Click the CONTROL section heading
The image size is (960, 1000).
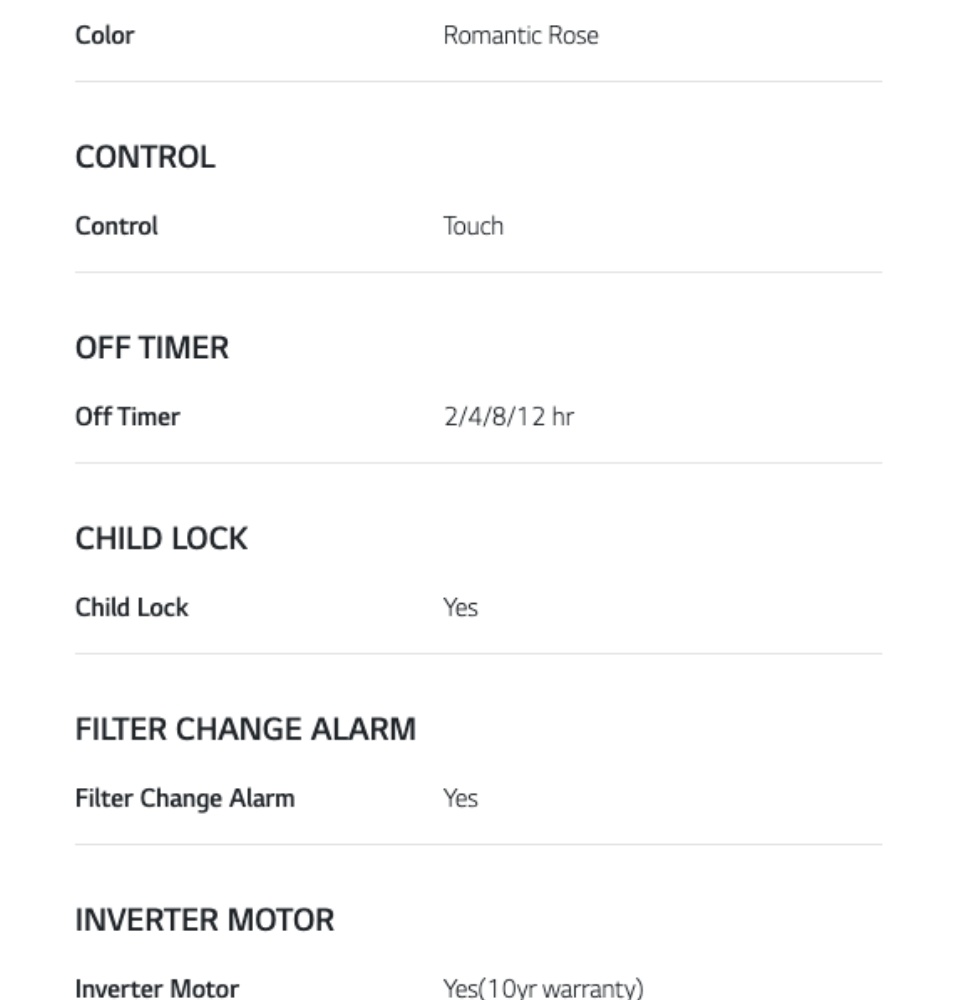coord(145,157)
